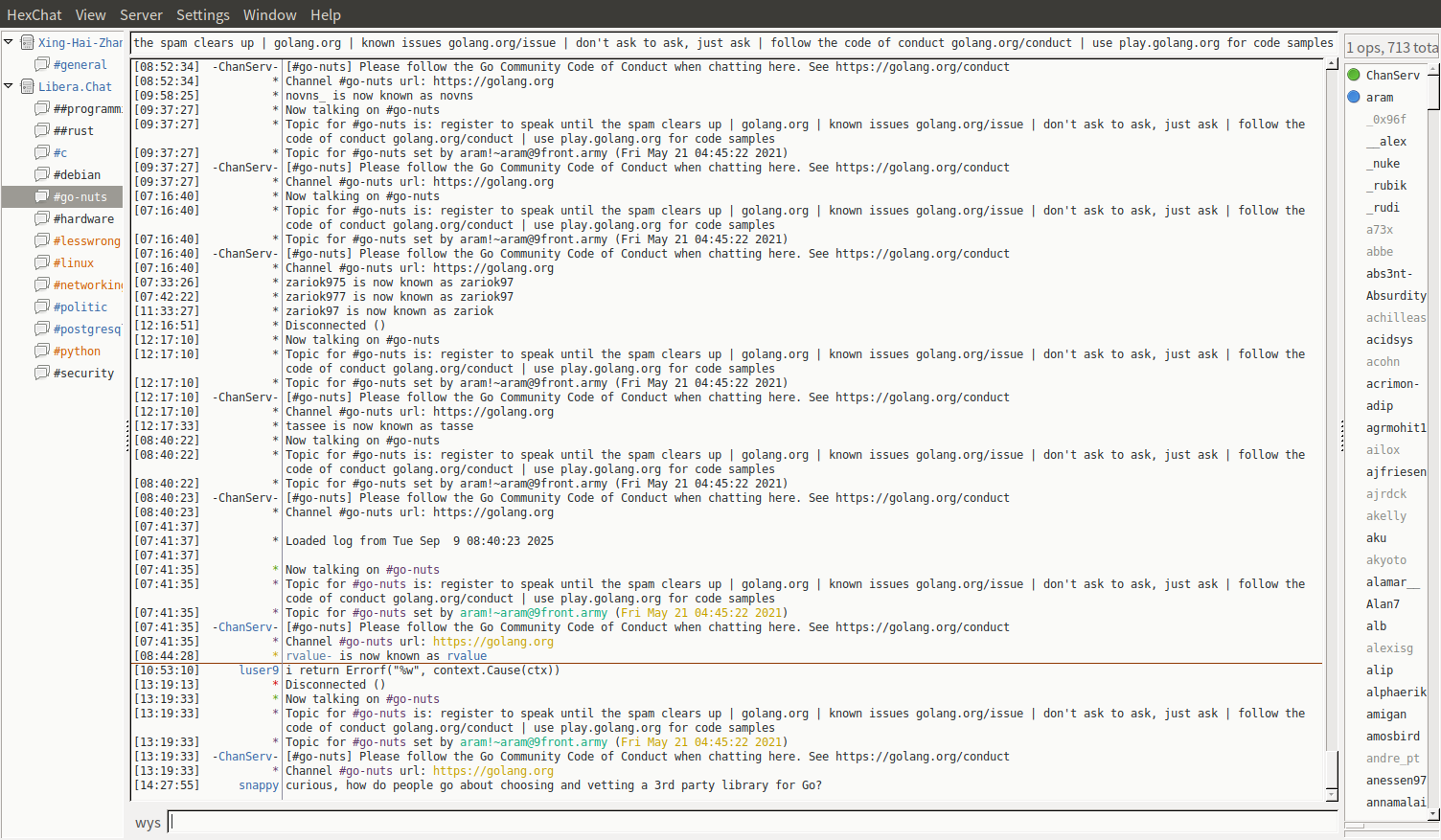The height and width of the screenshot is (840, 1441).
Task: Switch to the #general channel
Action: click(80, 65)
